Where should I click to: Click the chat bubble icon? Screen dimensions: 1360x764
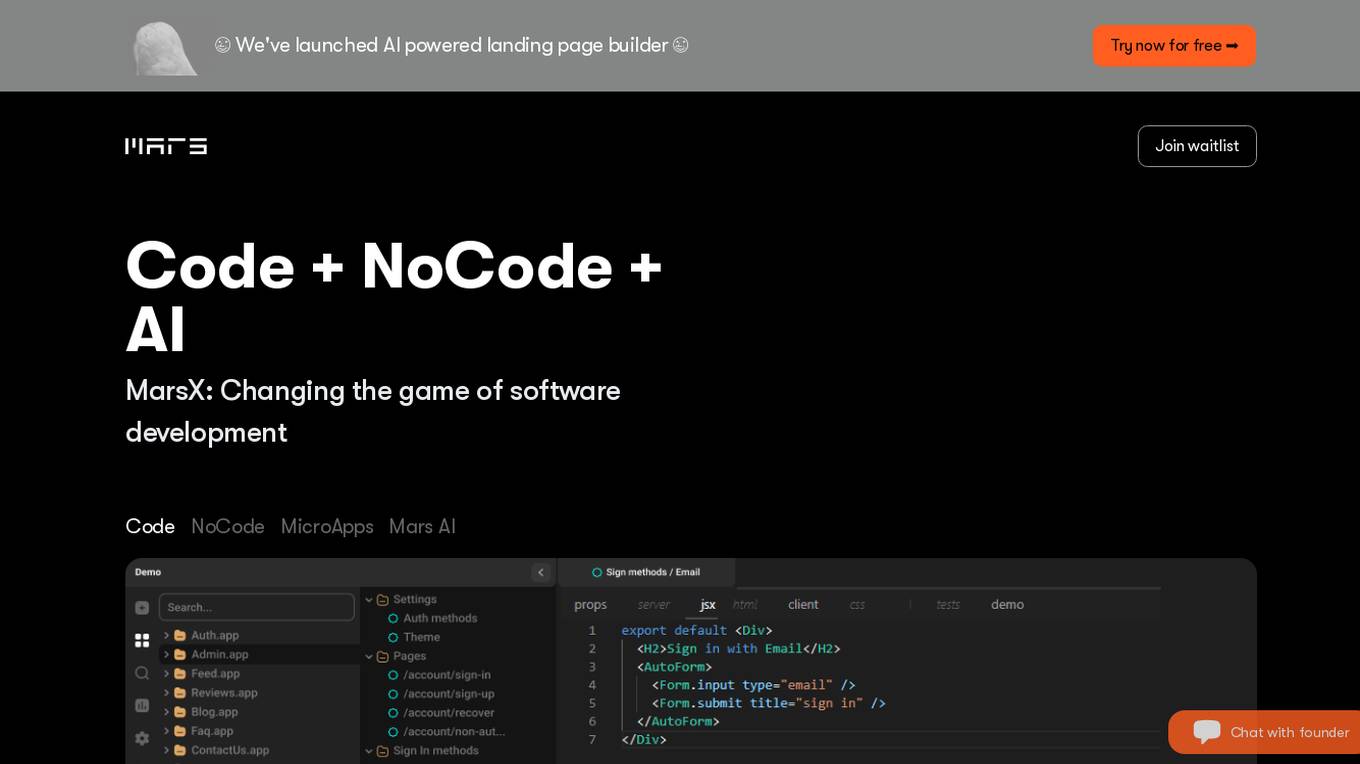pos(1207,731)
